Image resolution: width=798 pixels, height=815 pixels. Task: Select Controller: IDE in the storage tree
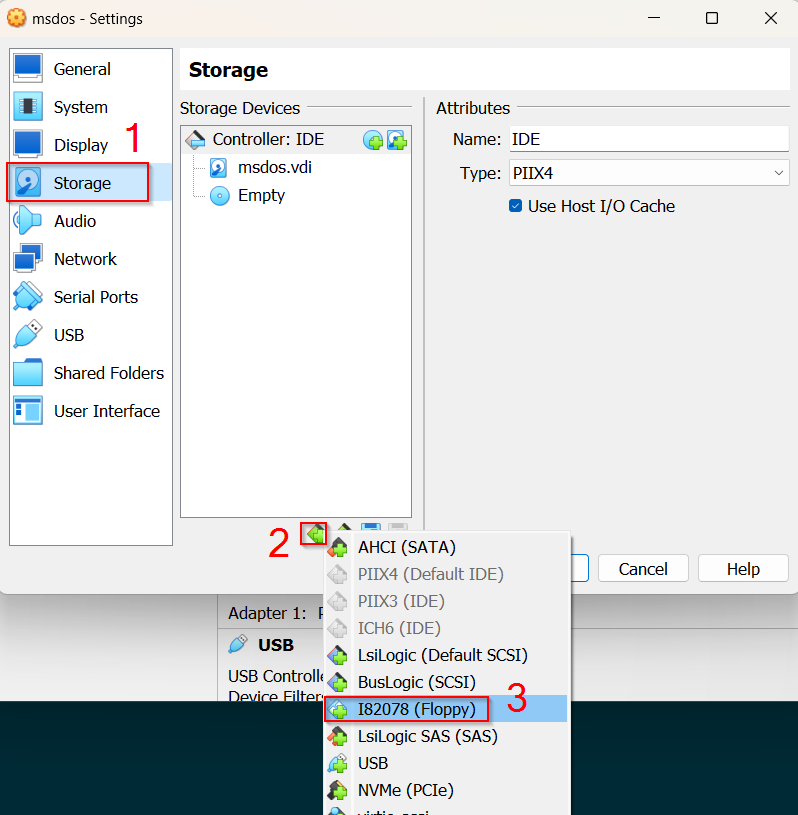(267, 139)
